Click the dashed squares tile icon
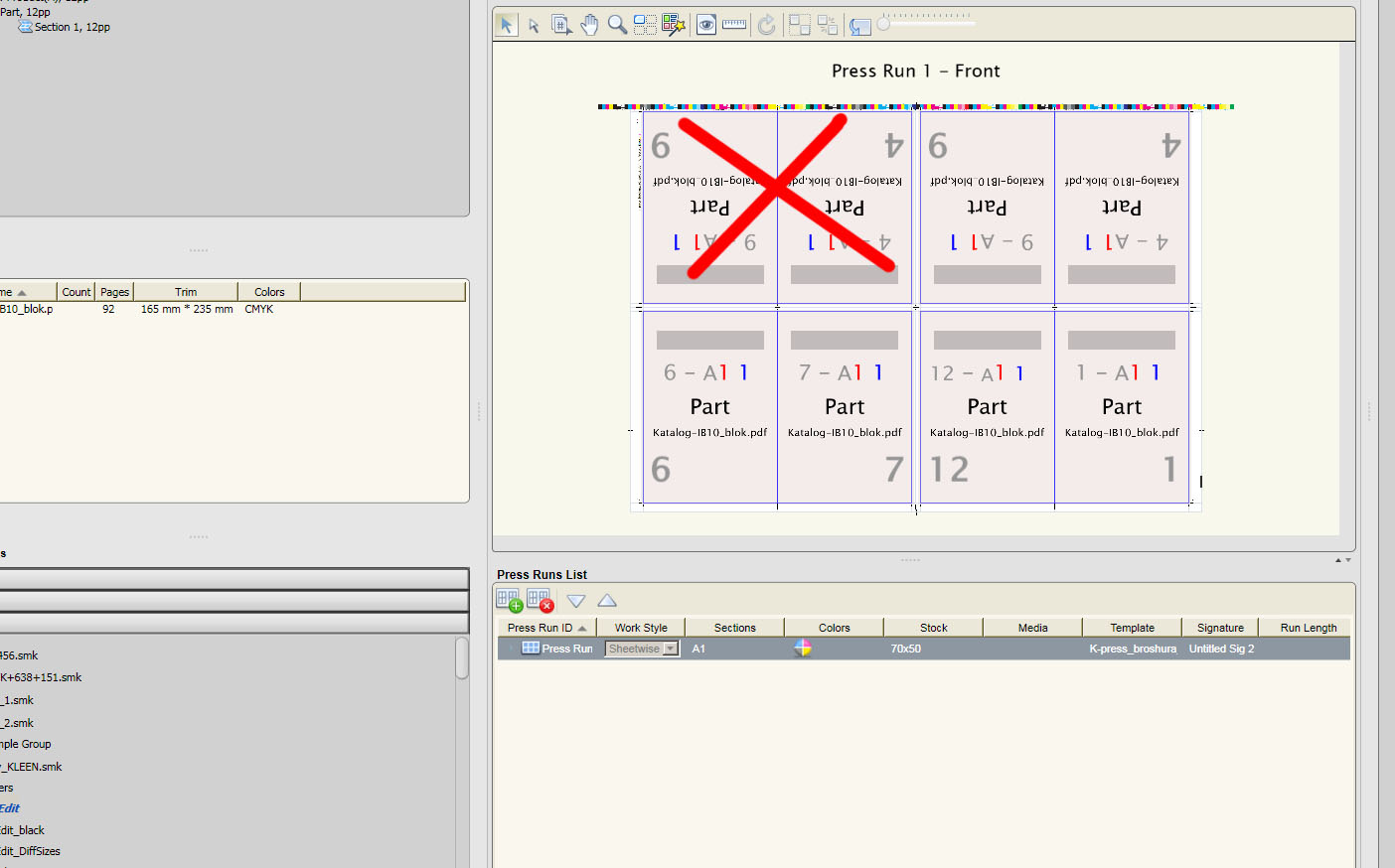This screenshot has width=1395, height=868. click(x=800, y=25)
